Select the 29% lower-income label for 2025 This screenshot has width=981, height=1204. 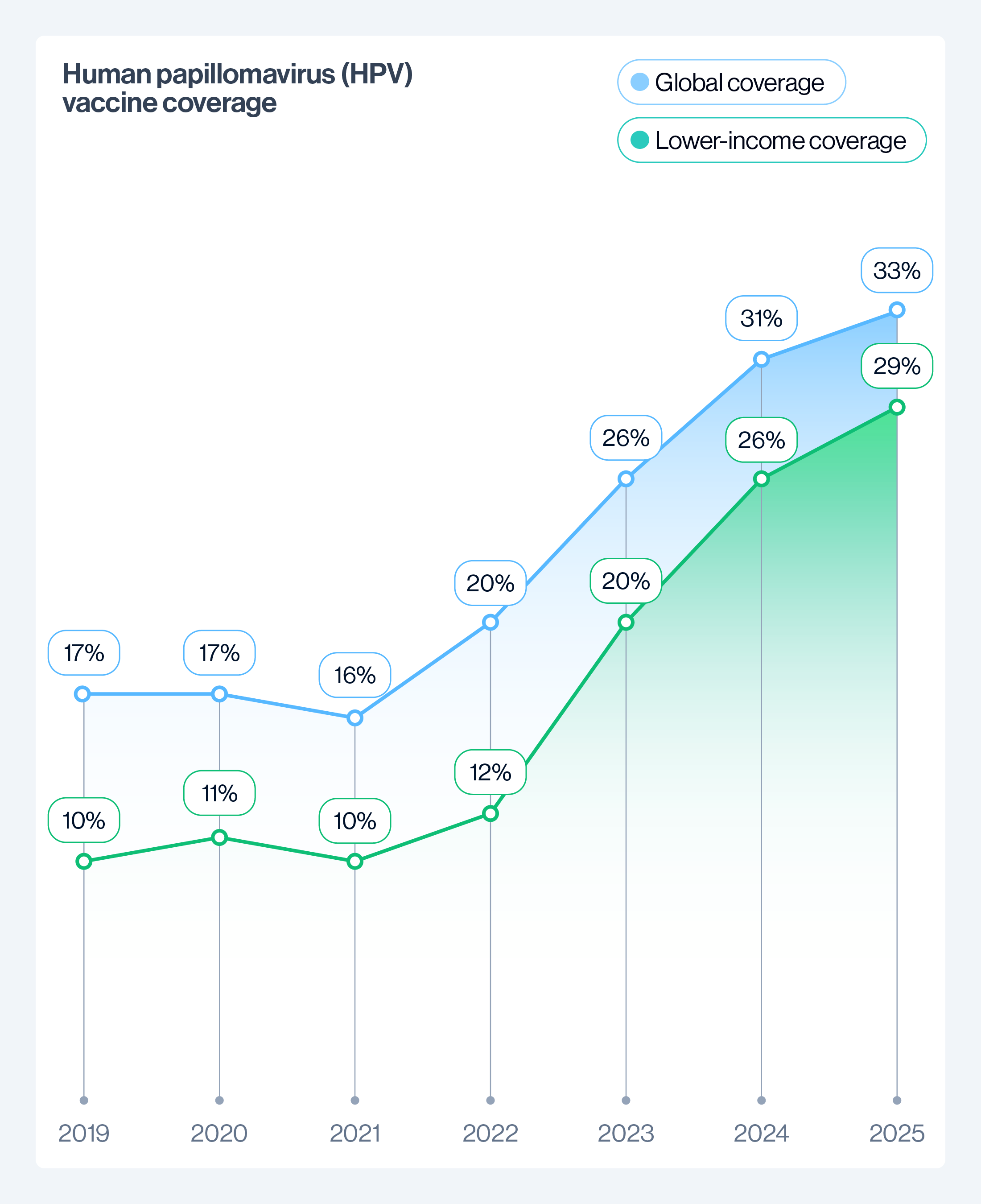(x=896, y=366)
